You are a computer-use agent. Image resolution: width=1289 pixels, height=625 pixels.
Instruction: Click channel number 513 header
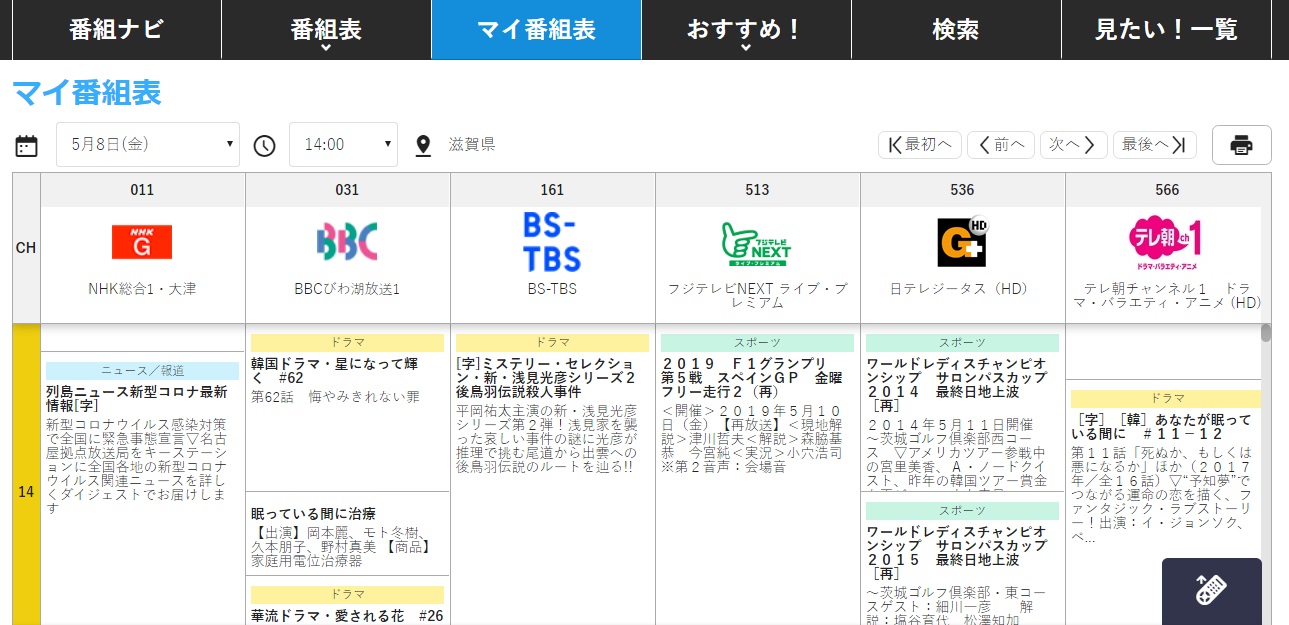point(757,190)
